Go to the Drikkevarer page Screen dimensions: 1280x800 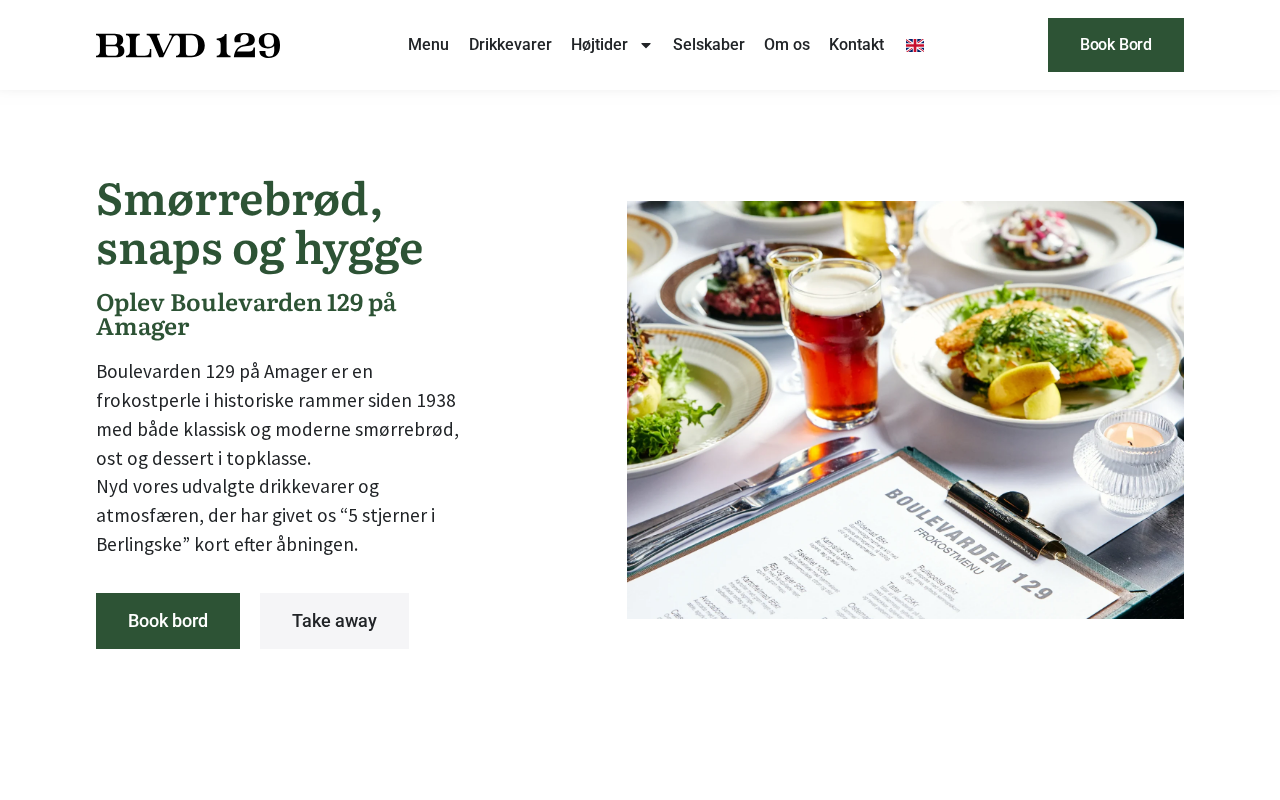point(510,45)
